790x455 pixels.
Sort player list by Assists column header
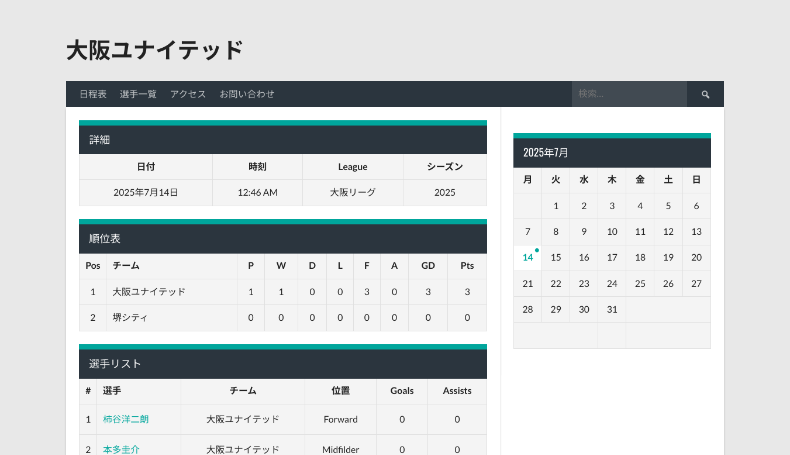(457, 391)
